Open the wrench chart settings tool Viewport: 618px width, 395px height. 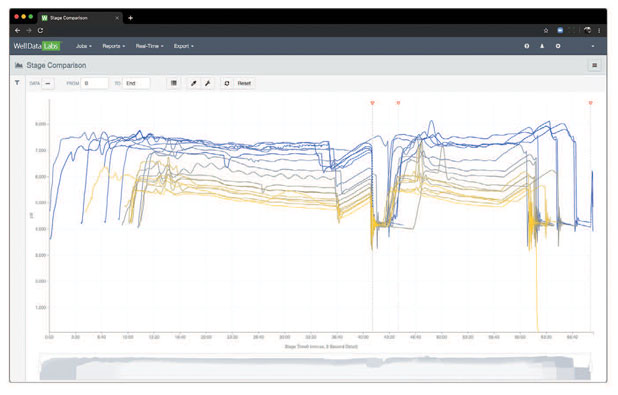(x=207, y=83)
